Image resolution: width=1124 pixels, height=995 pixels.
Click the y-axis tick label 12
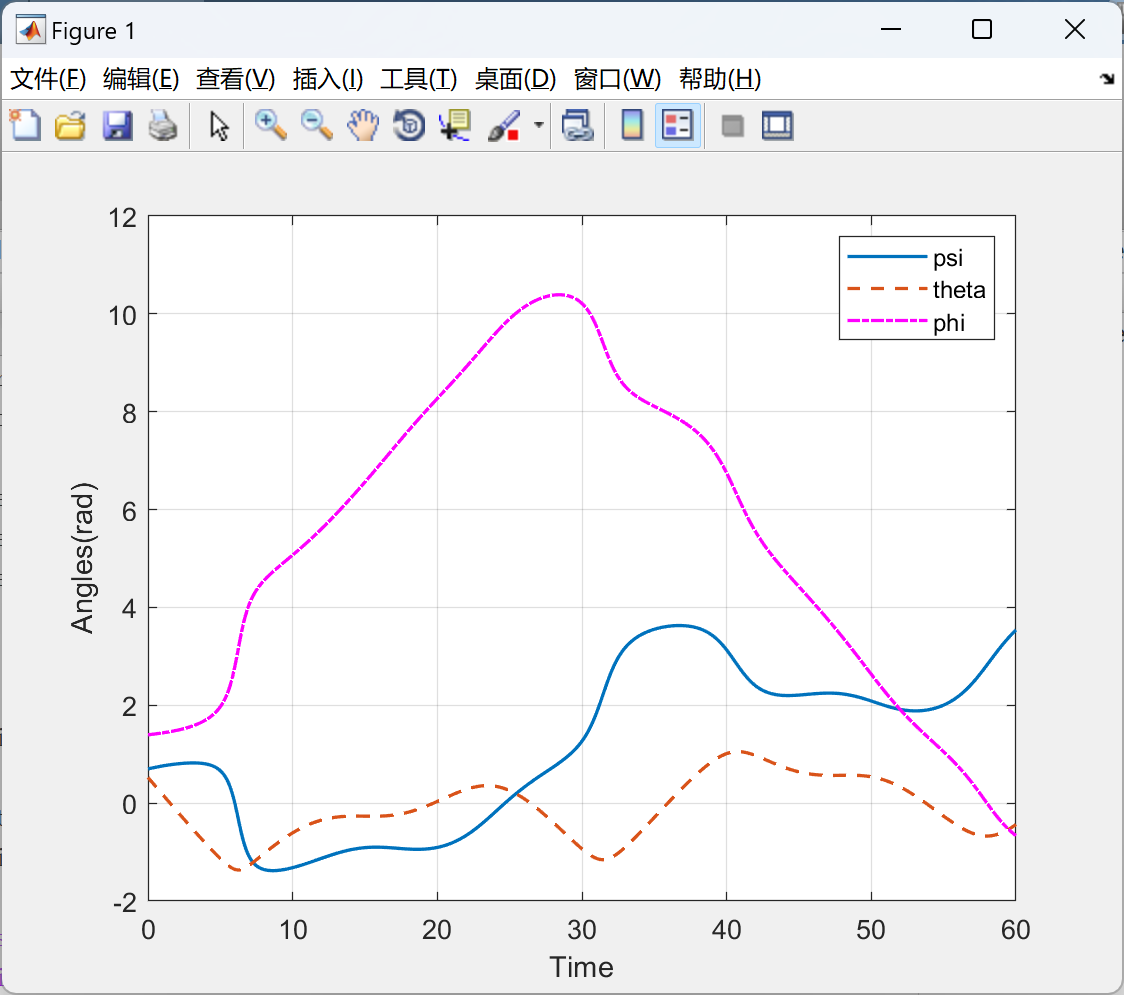click(123, 218)
